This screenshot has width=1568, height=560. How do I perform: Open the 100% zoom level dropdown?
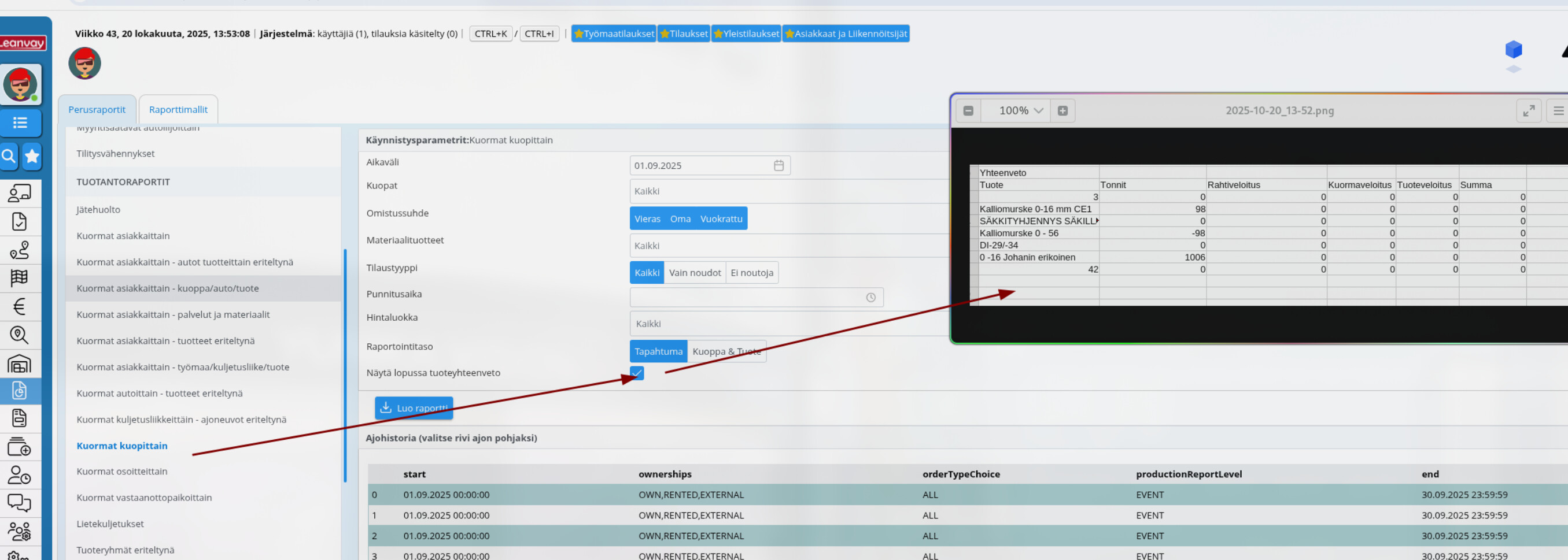(1021, 110)
